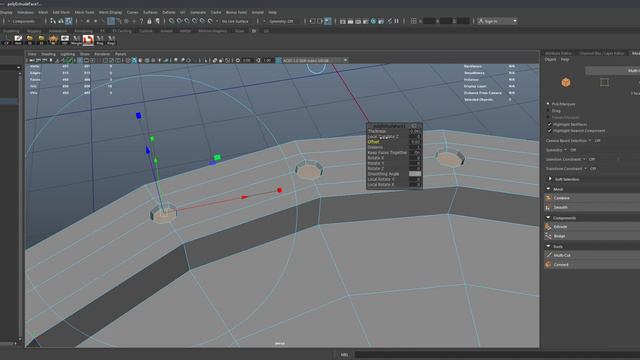Click the first yellow folder shelf icon

pos(30,40)
